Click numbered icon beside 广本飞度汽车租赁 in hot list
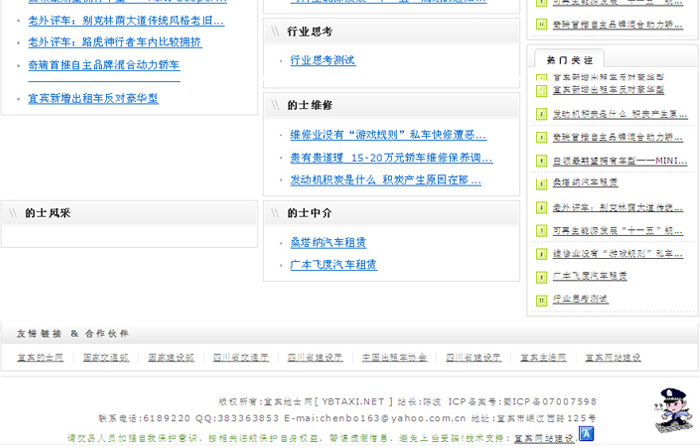Viewport: 700px width, 448px height. (541, 276)
